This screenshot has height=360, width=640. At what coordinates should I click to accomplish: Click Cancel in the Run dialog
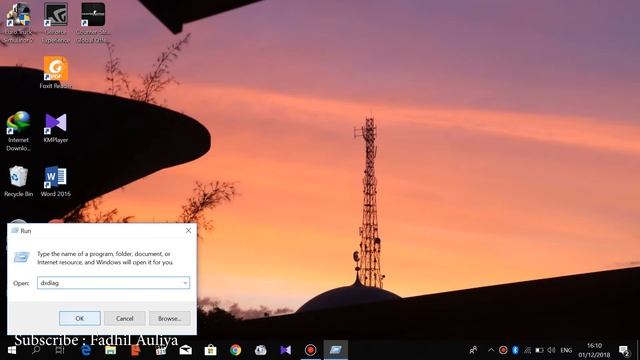click(124, 318)
